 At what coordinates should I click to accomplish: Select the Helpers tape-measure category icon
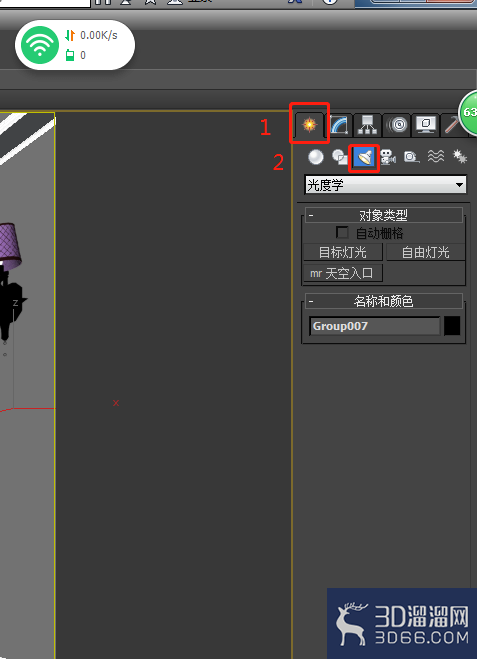[x=411, y=157]
